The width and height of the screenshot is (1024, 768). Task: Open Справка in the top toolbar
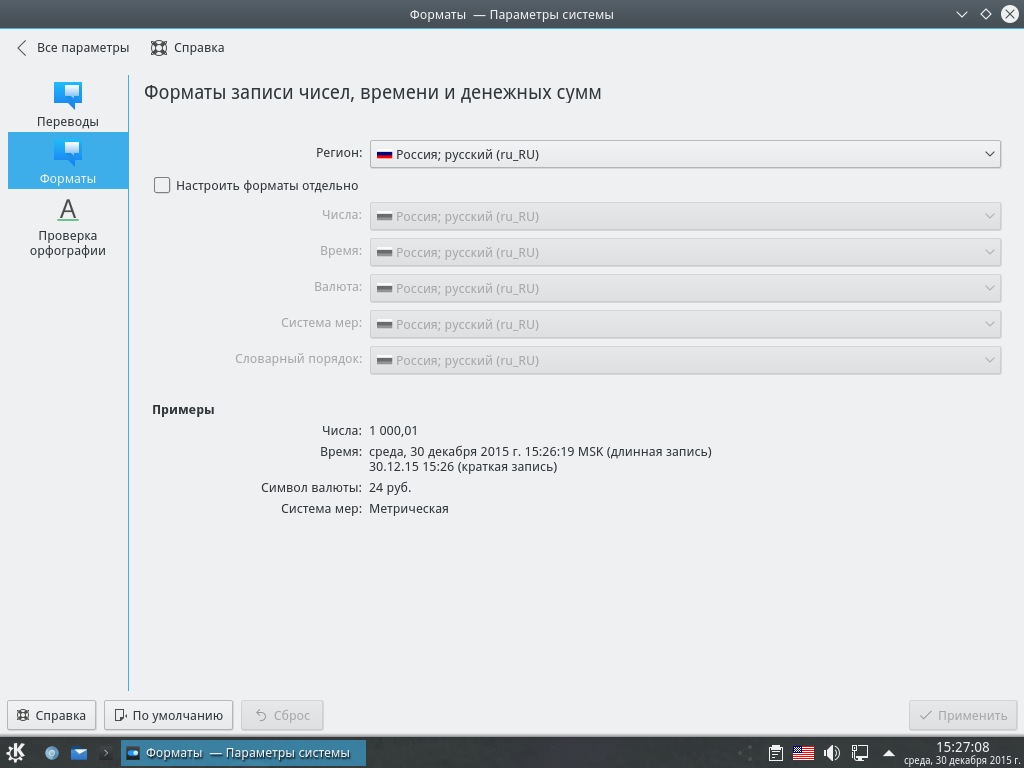tap(187, 48)
